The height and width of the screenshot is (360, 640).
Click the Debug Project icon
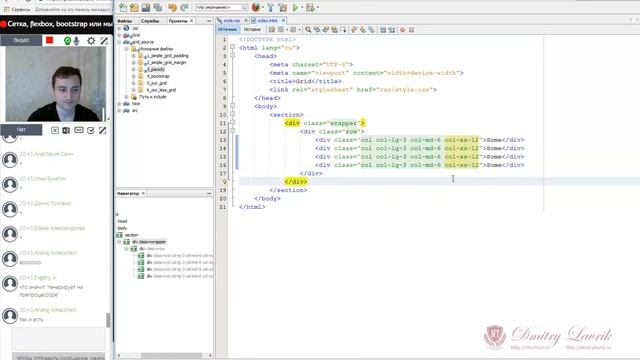click(310, 7)
